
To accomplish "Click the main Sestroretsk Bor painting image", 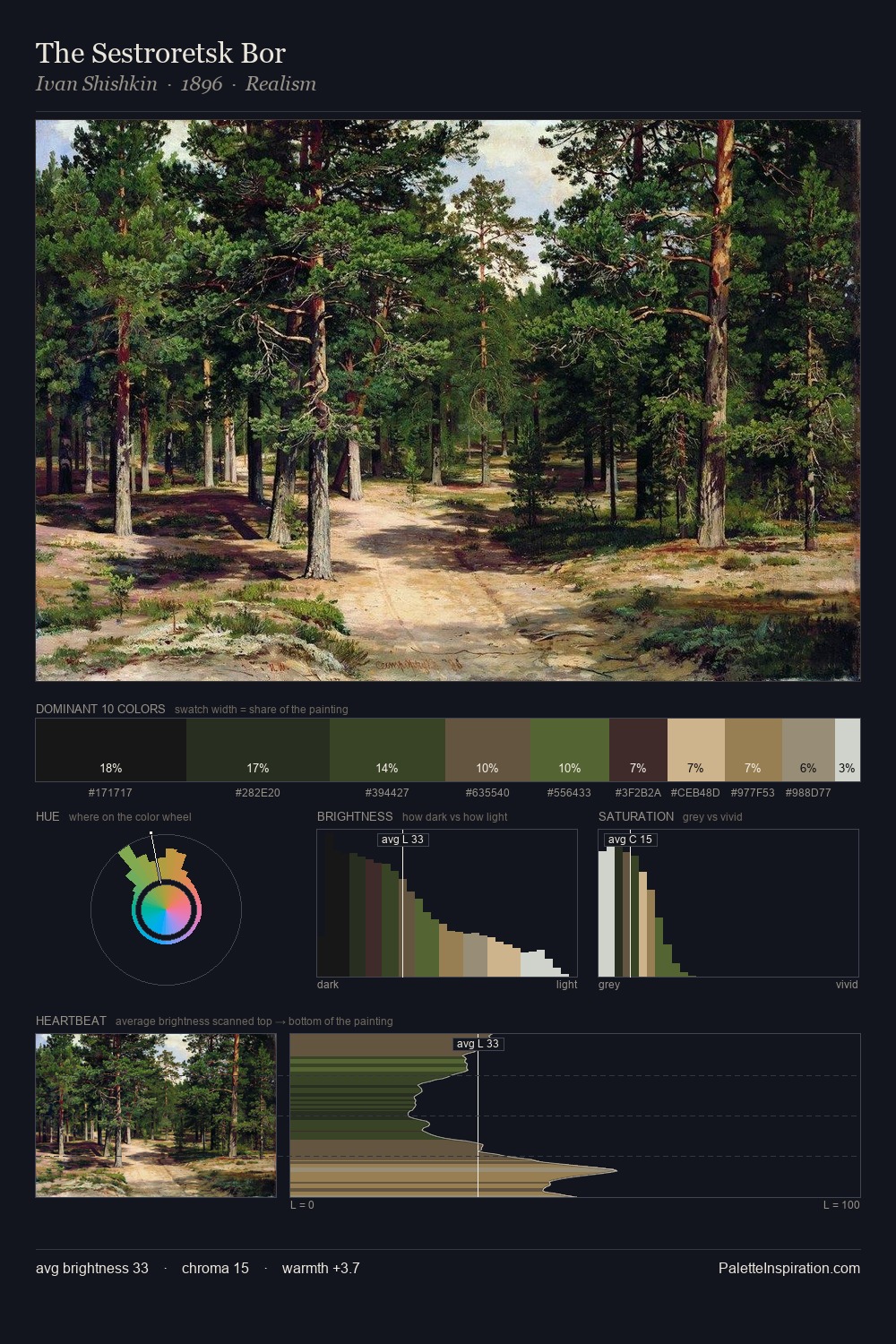I will (x=448, y=401).
